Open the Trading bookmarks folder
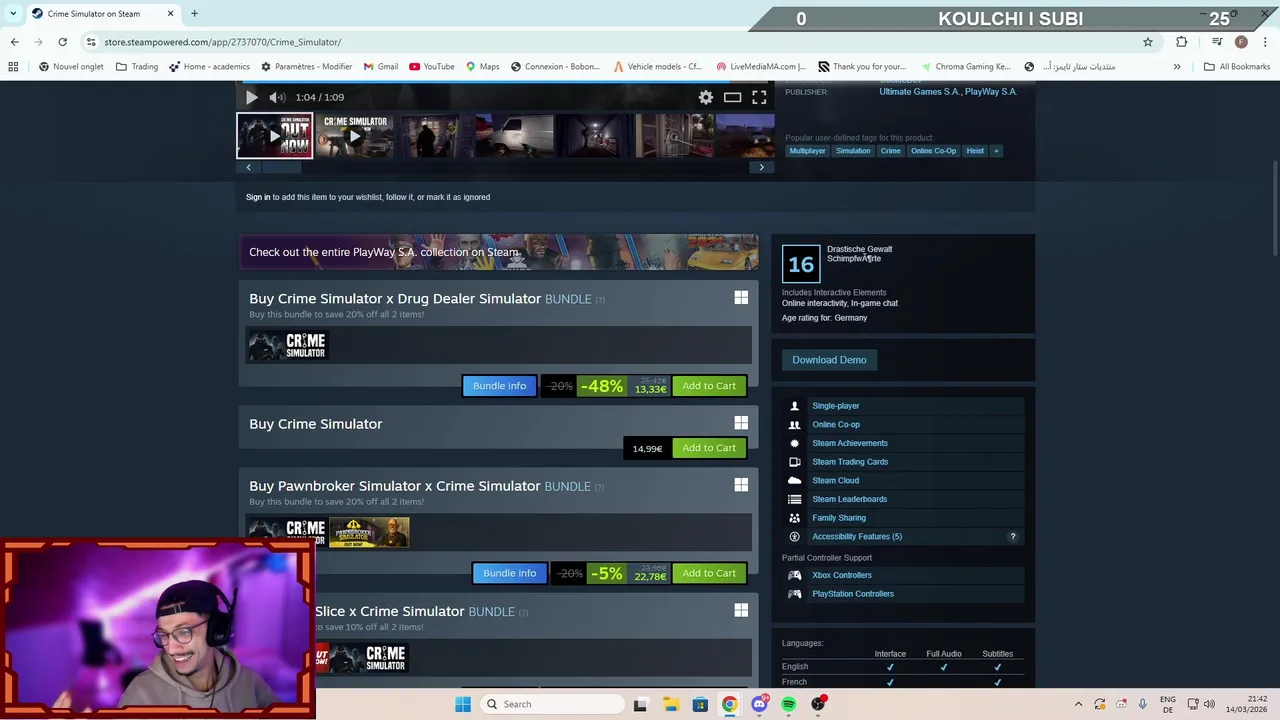This screenshot has width=1280, height=720. tap(137, 67)
